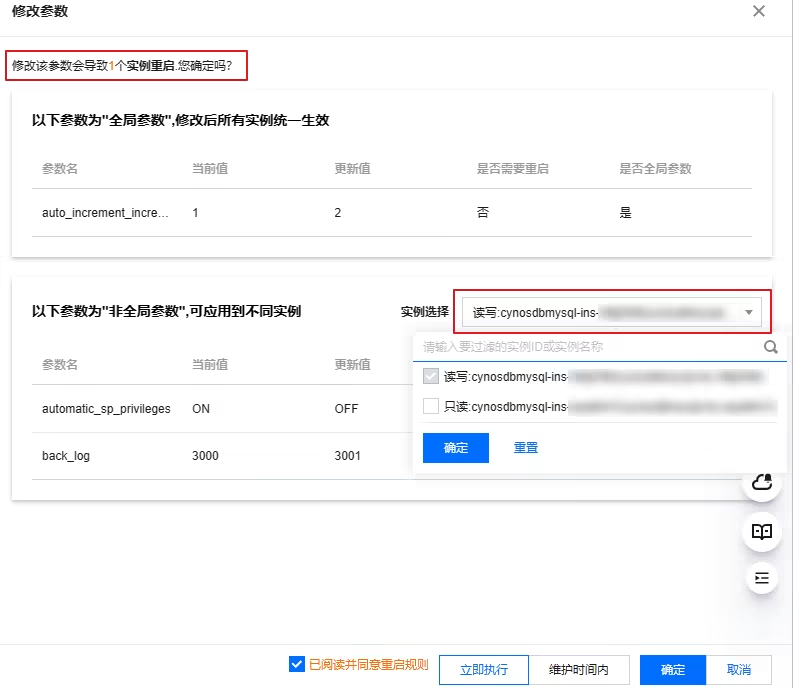The width and height of the screenshot is (793, 688).
Task: Click the blue 确定 button in instance dropdown
Action: [x=455, y=448]
